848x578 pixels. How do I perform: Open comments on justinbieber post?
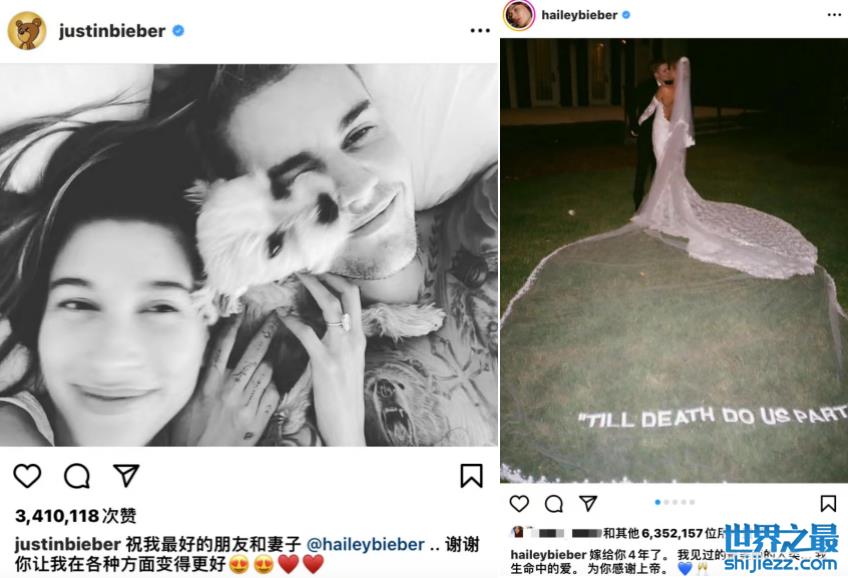pos(77,476)
